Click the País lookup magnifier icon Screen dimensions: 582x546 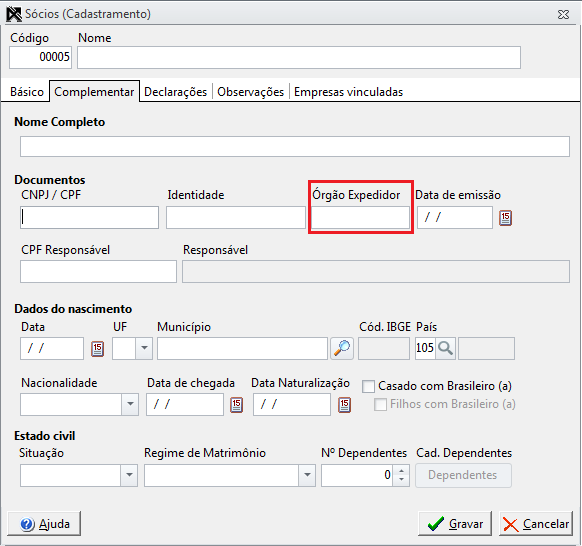(445, 348)
